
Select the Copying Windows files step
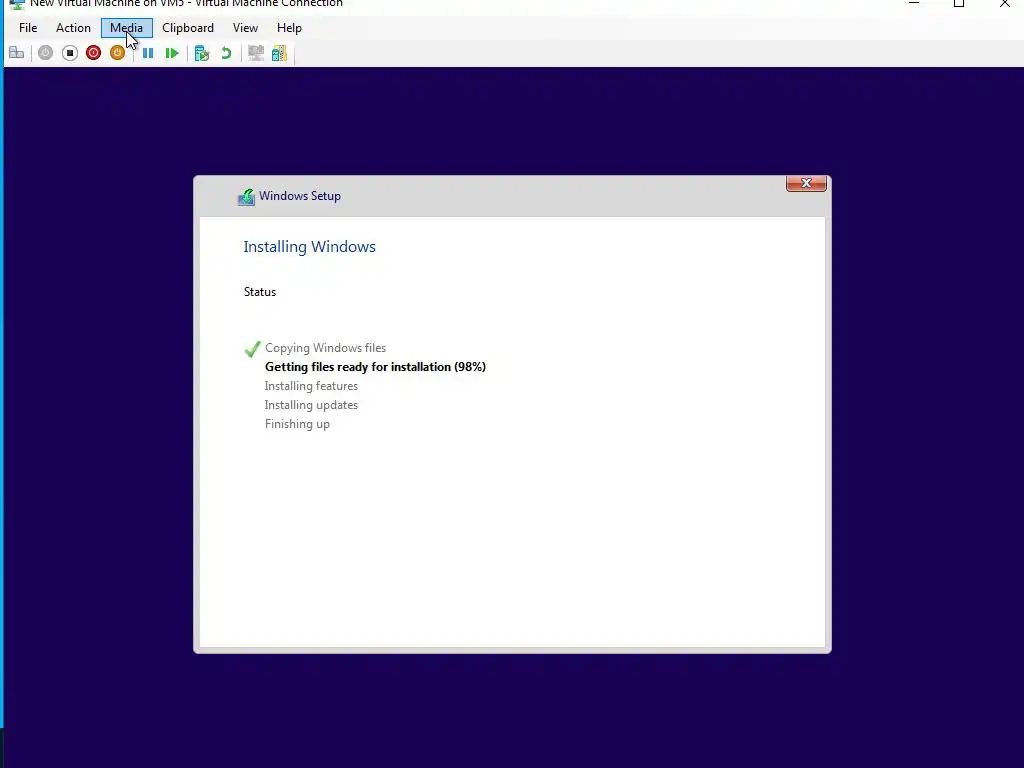coord(325,348)
